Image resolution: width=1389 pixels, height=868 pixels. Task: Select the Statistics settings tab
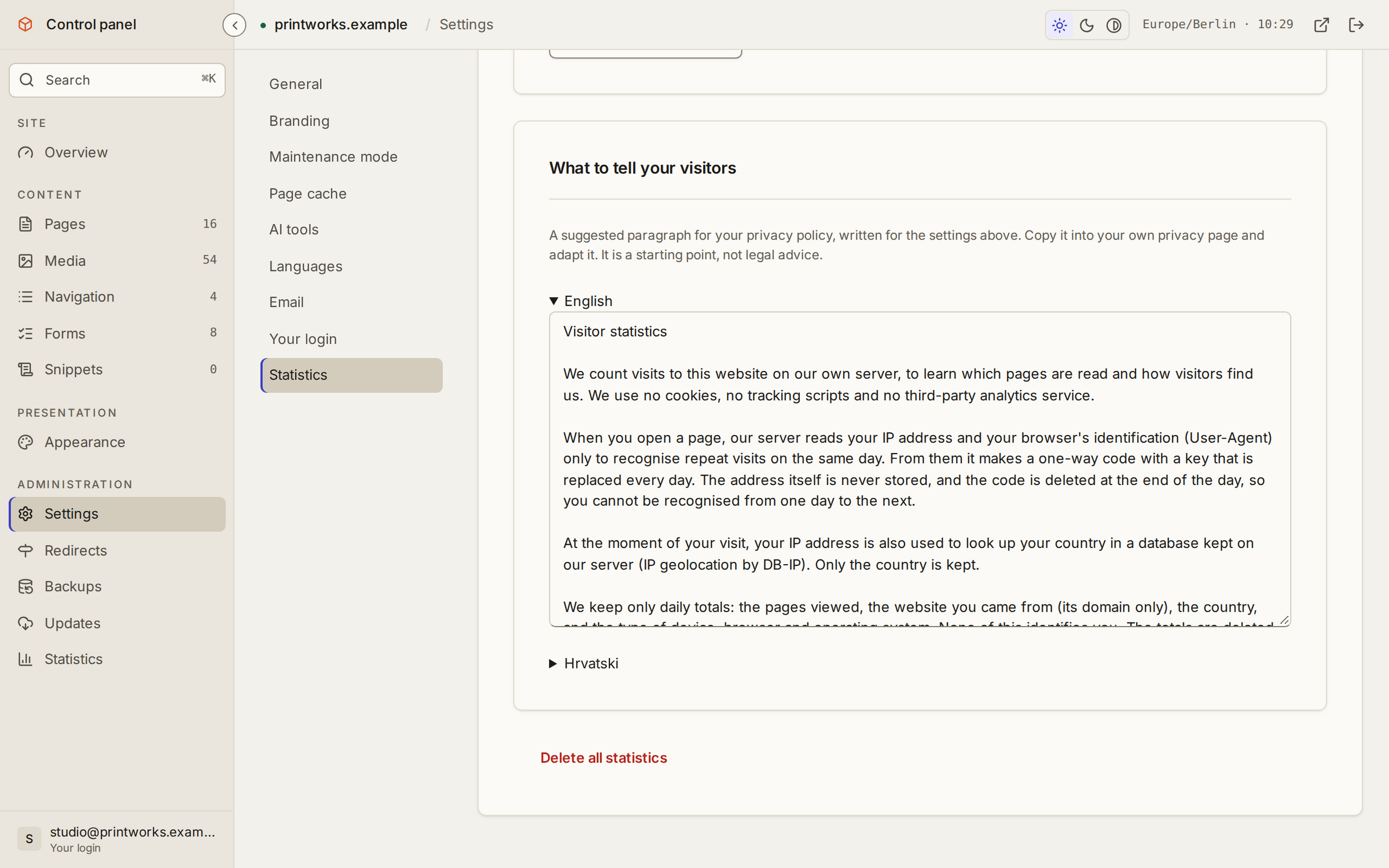coord(352,375)
